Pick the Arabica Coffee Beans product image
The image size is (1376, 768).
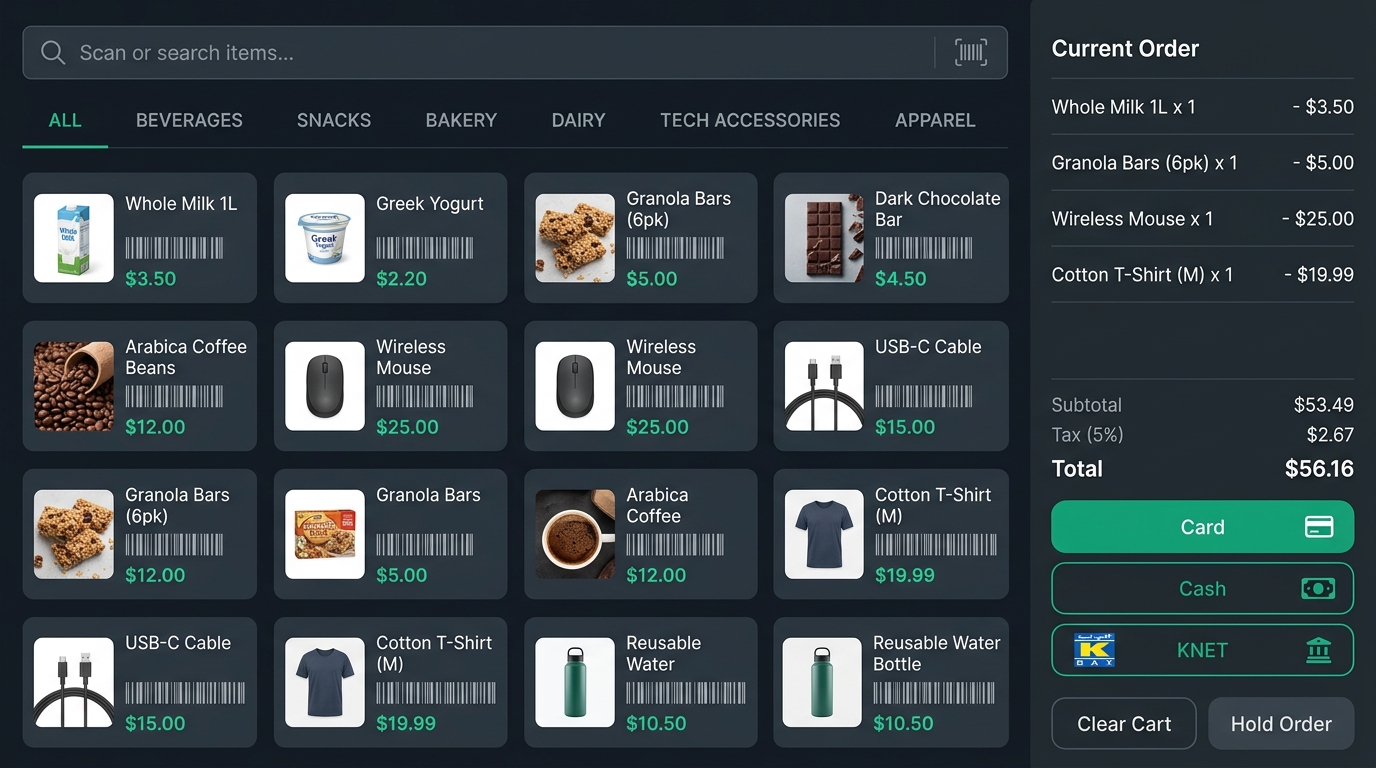pos(74,386)
